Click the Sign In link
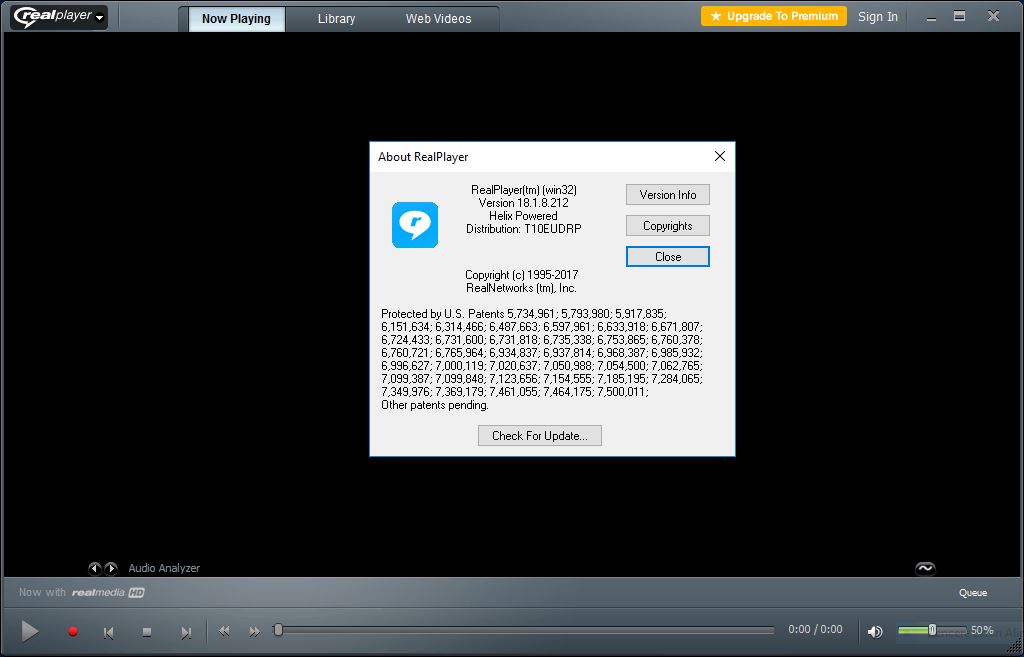 pos(878,17)
